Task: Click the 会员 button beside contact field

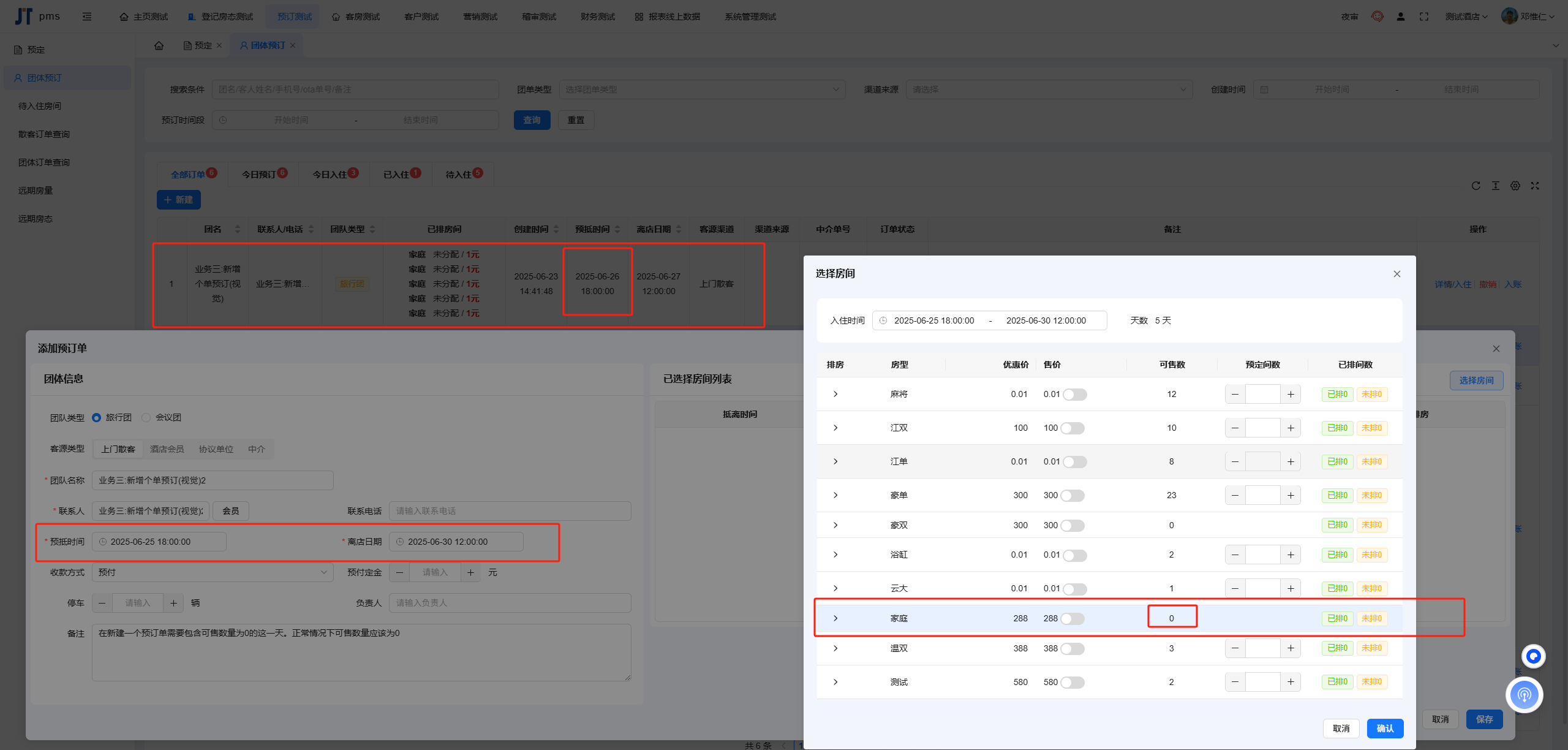Action: point(230,511)
